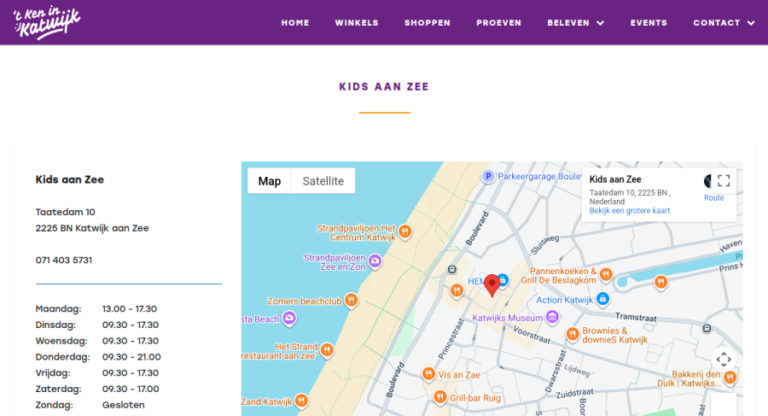Select the 2225 BN Katwijk aan Zee text

92,228
